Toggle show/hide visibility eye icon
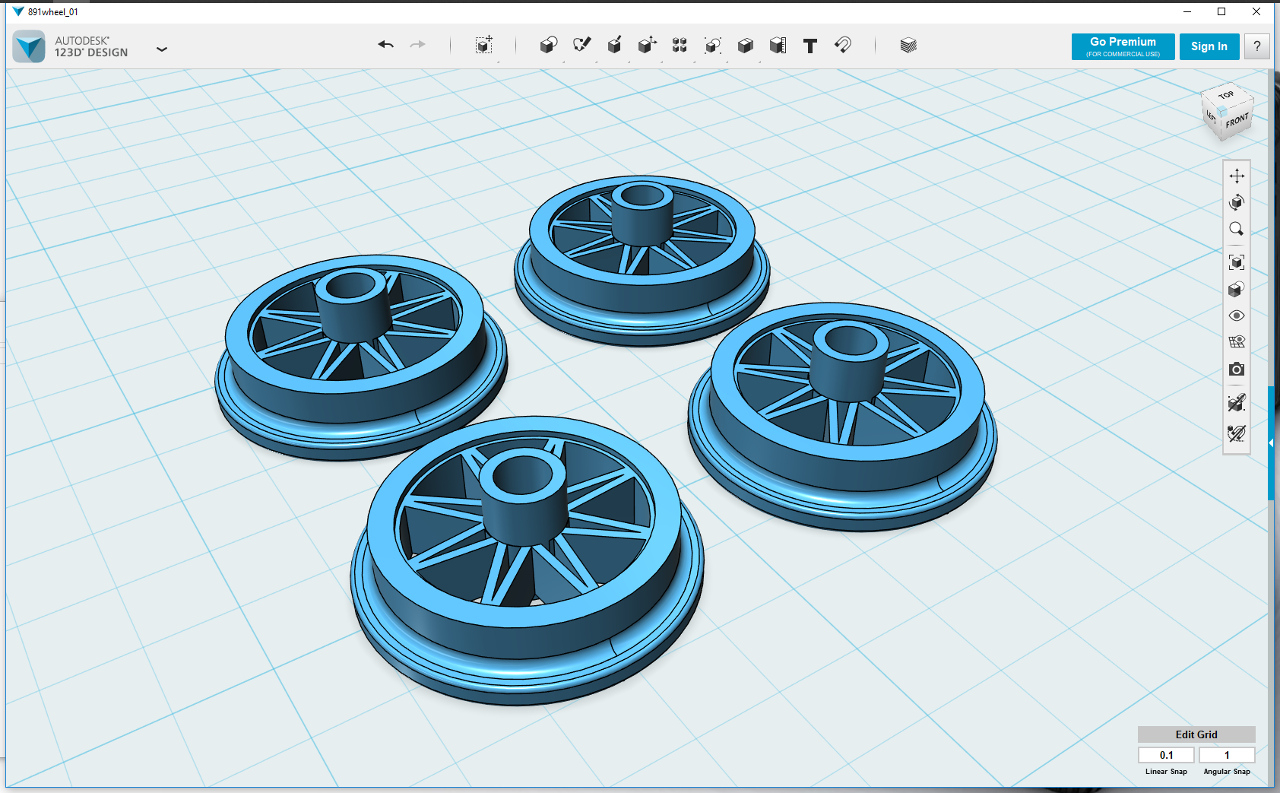The image size is (1280, 793). 1237,316
